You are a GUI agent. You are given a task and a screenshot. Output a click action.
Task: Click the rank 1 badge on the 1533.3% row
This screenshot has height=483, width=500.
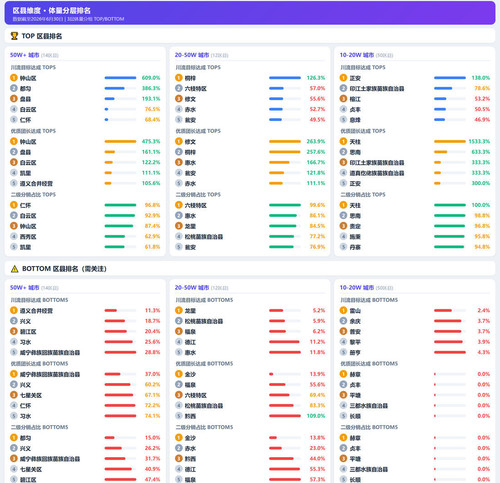click(343, 141)
